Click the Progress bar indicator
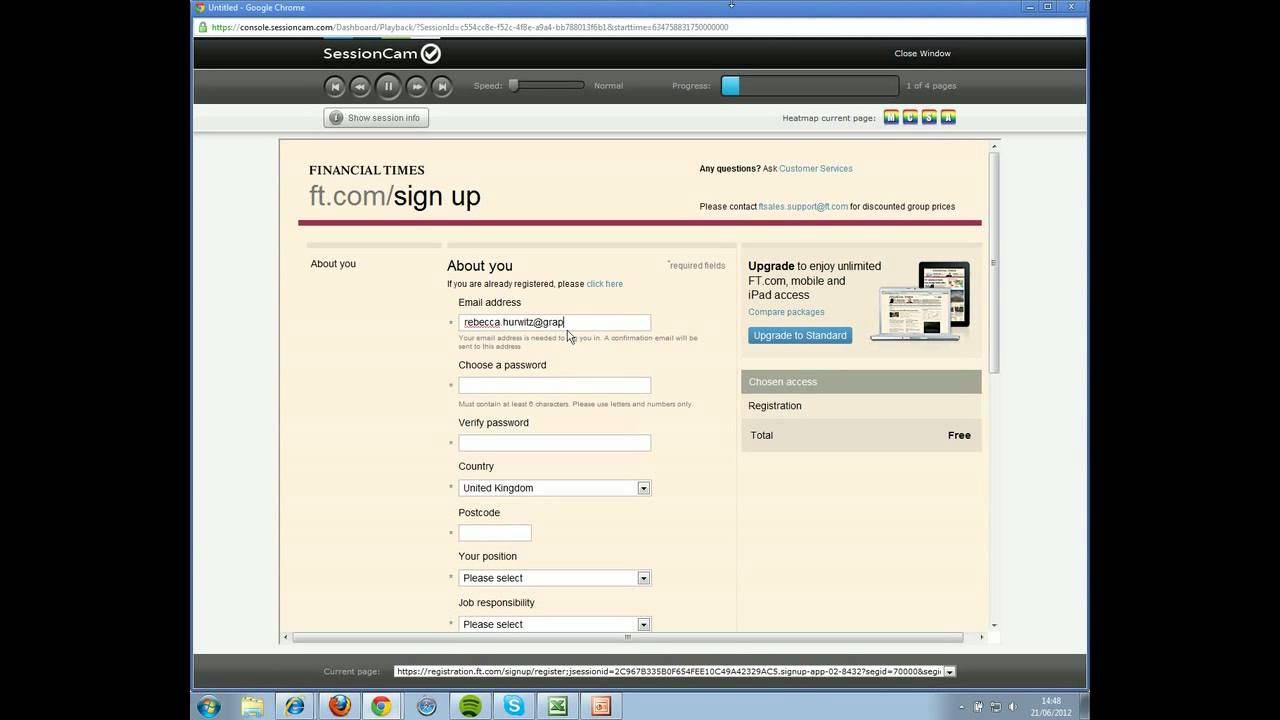 click(x=731, y=86)
